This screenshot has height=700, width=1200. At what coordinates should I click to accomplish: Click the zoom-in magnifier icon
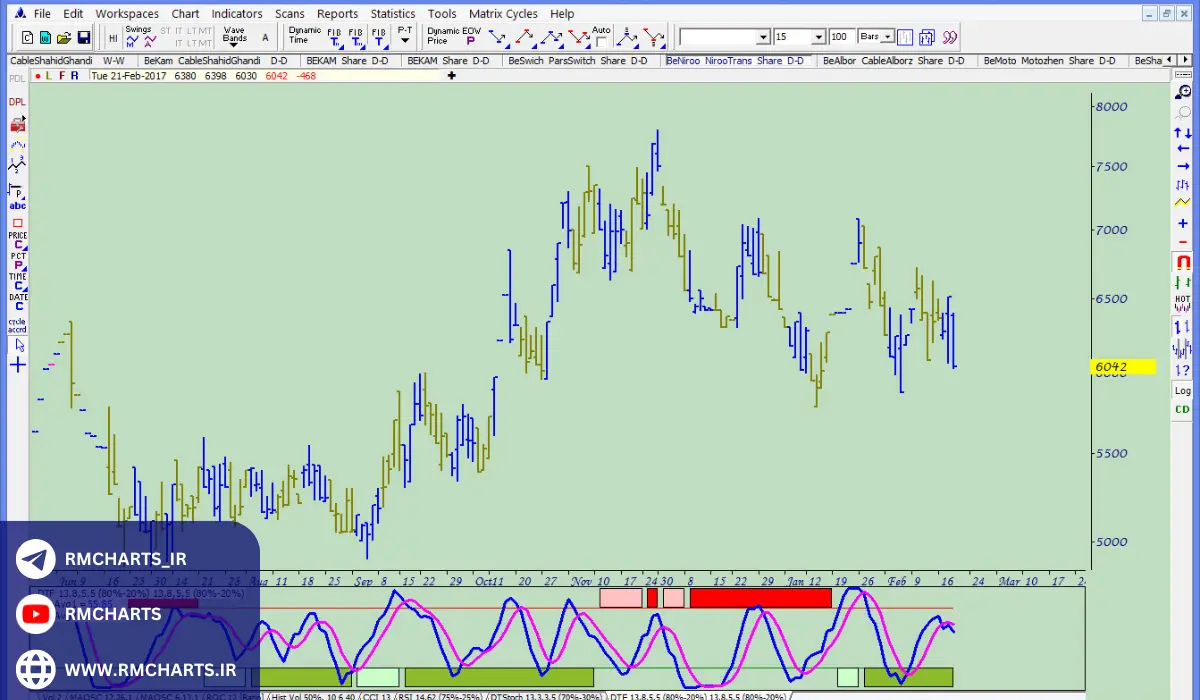pos(1183,92)
